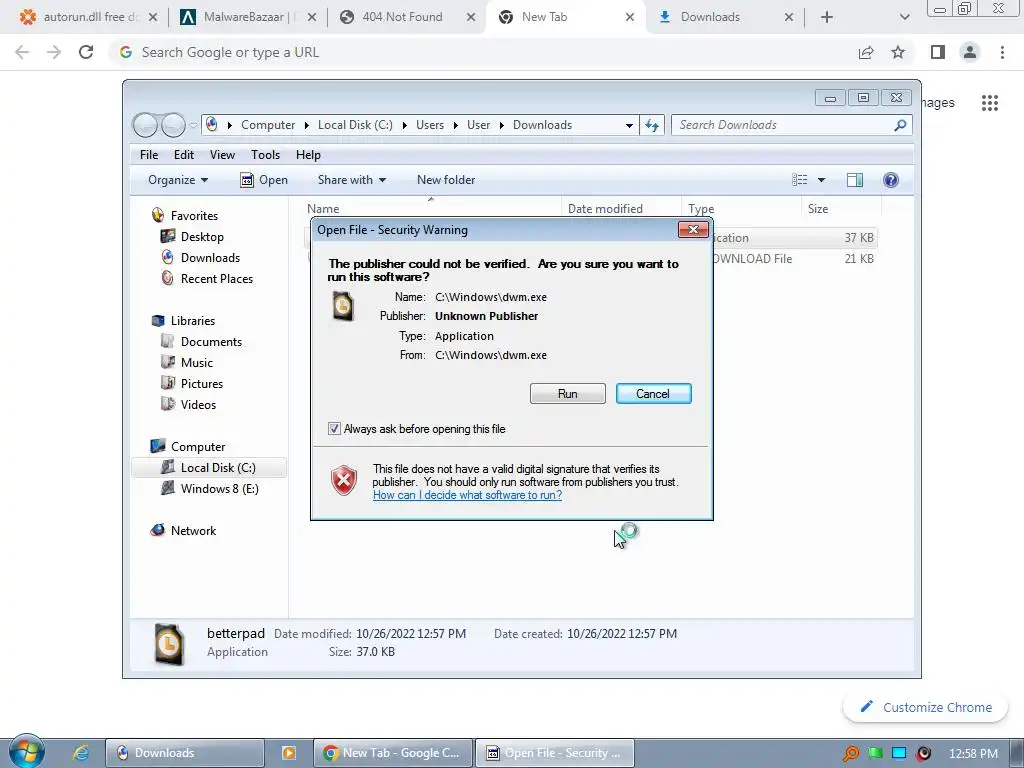Screen dimensions: 1024x768
Task: Open Music library in navigation pane
Action: [197, 362]
